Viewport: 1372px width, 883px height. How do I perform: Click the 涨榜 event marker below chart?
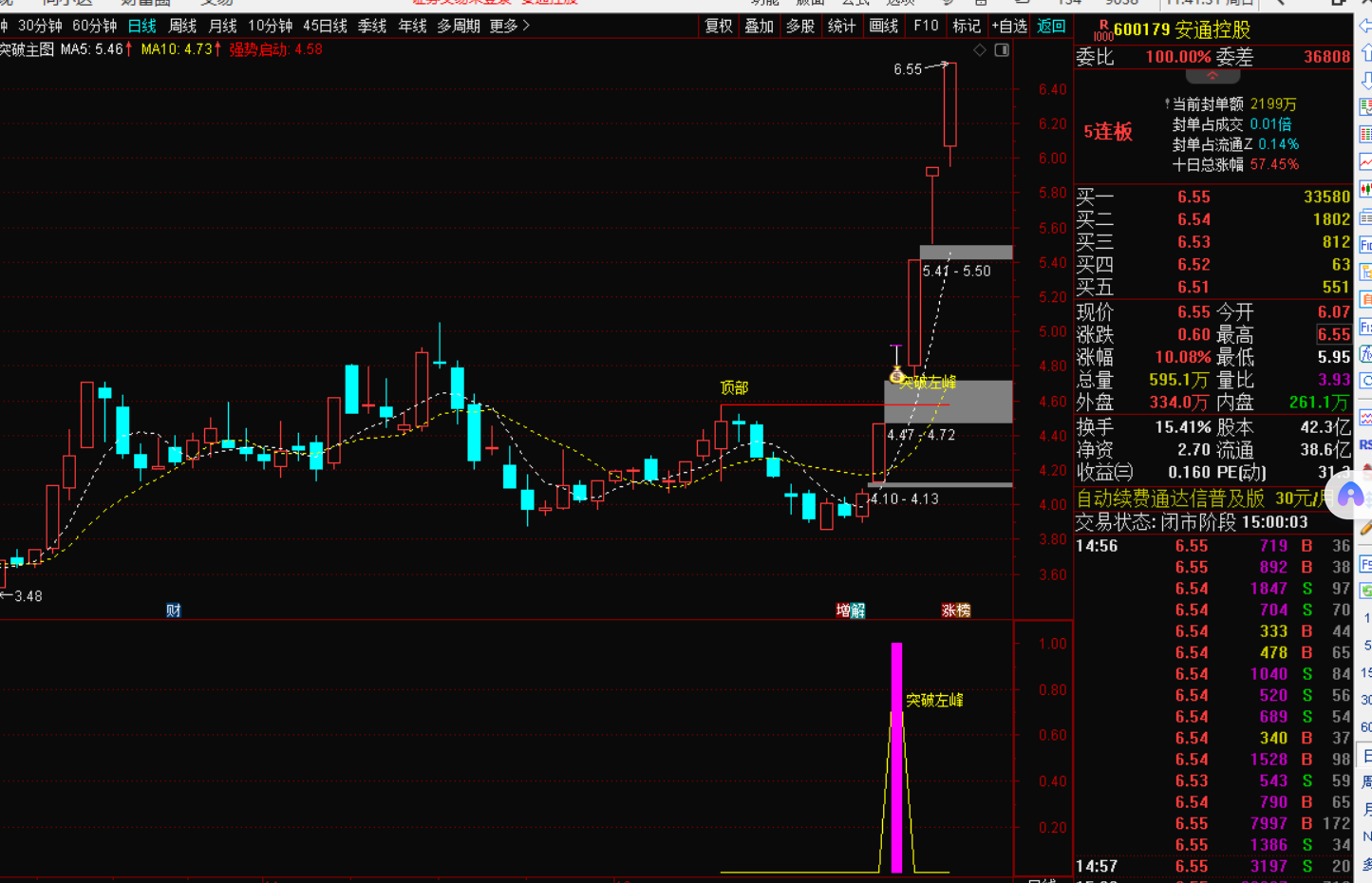point(955,611)
